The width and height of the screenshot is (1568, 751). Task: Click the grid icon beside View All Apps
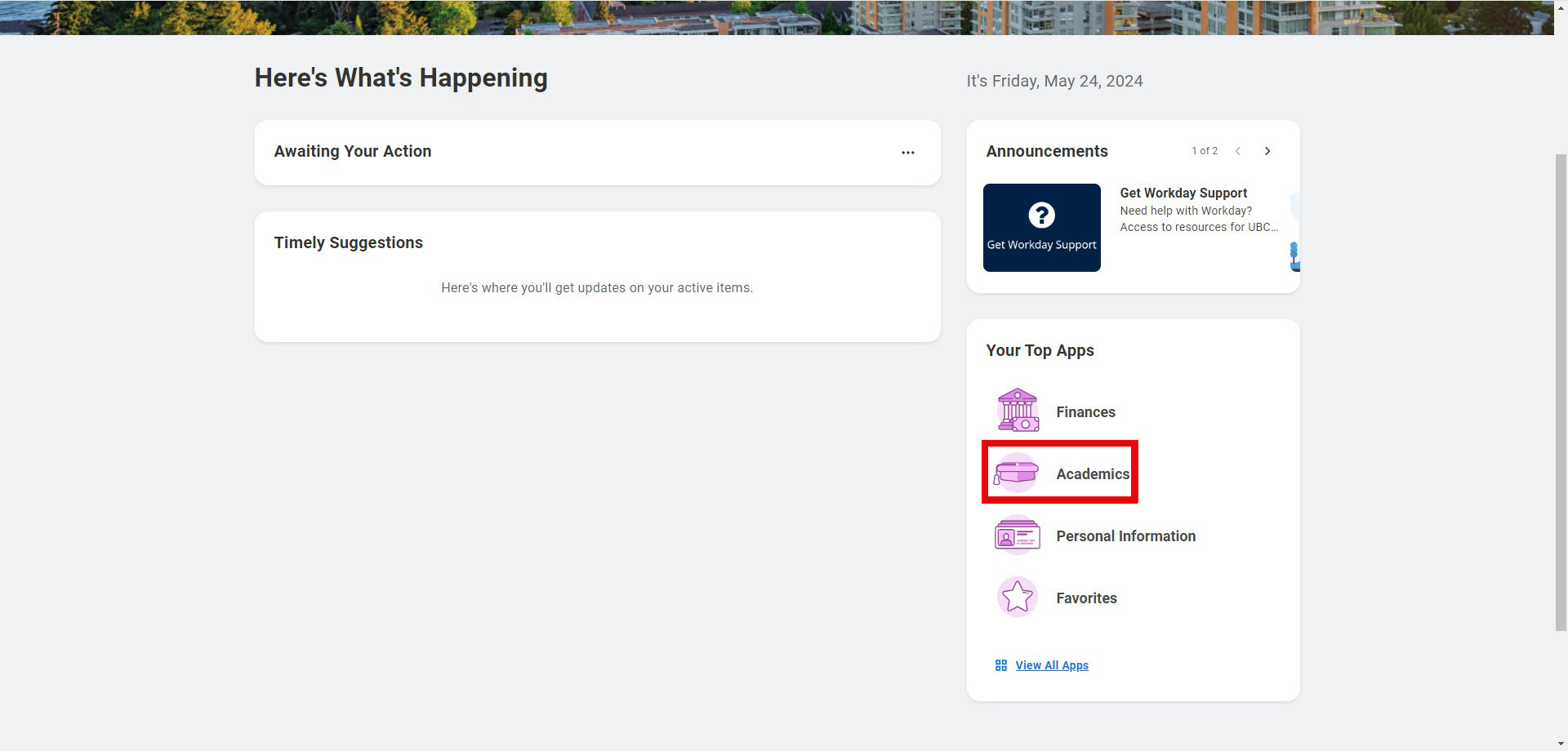click(1000, 665)
